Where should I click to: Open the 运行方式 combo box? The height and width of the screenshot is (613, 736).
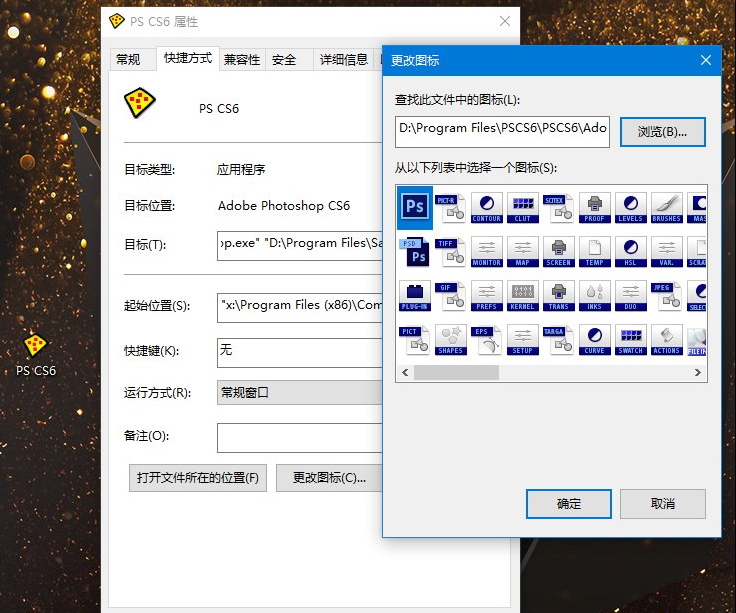pos(299,392)
